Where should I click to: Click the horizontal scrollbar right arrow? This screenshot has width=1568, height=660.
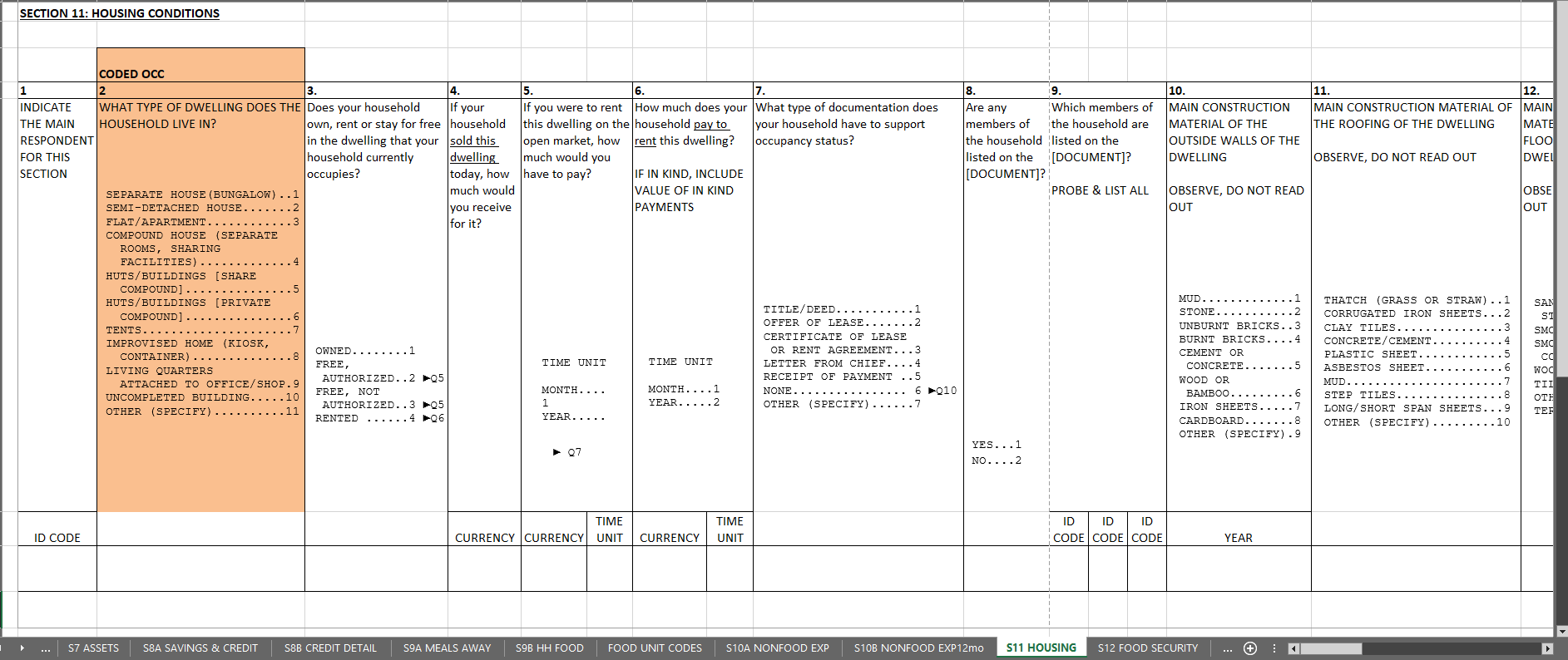coord(1547,648)
